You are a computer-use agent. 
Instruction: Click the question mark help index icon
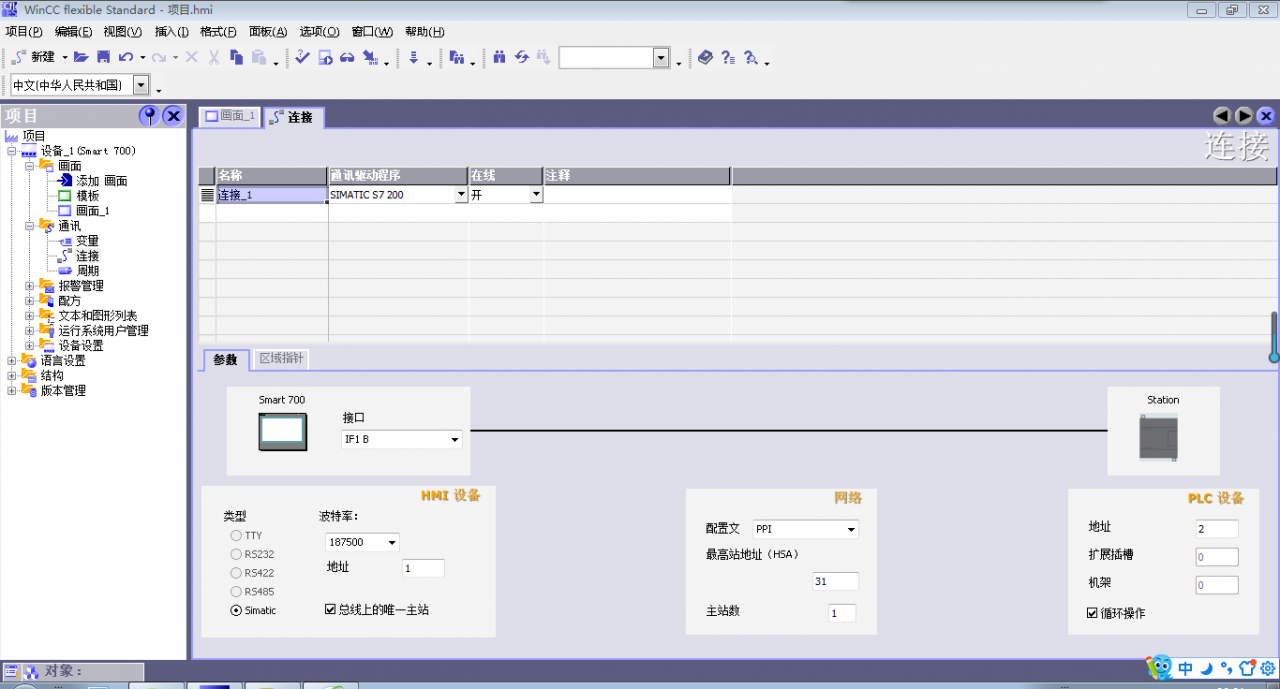coord(728,58)
